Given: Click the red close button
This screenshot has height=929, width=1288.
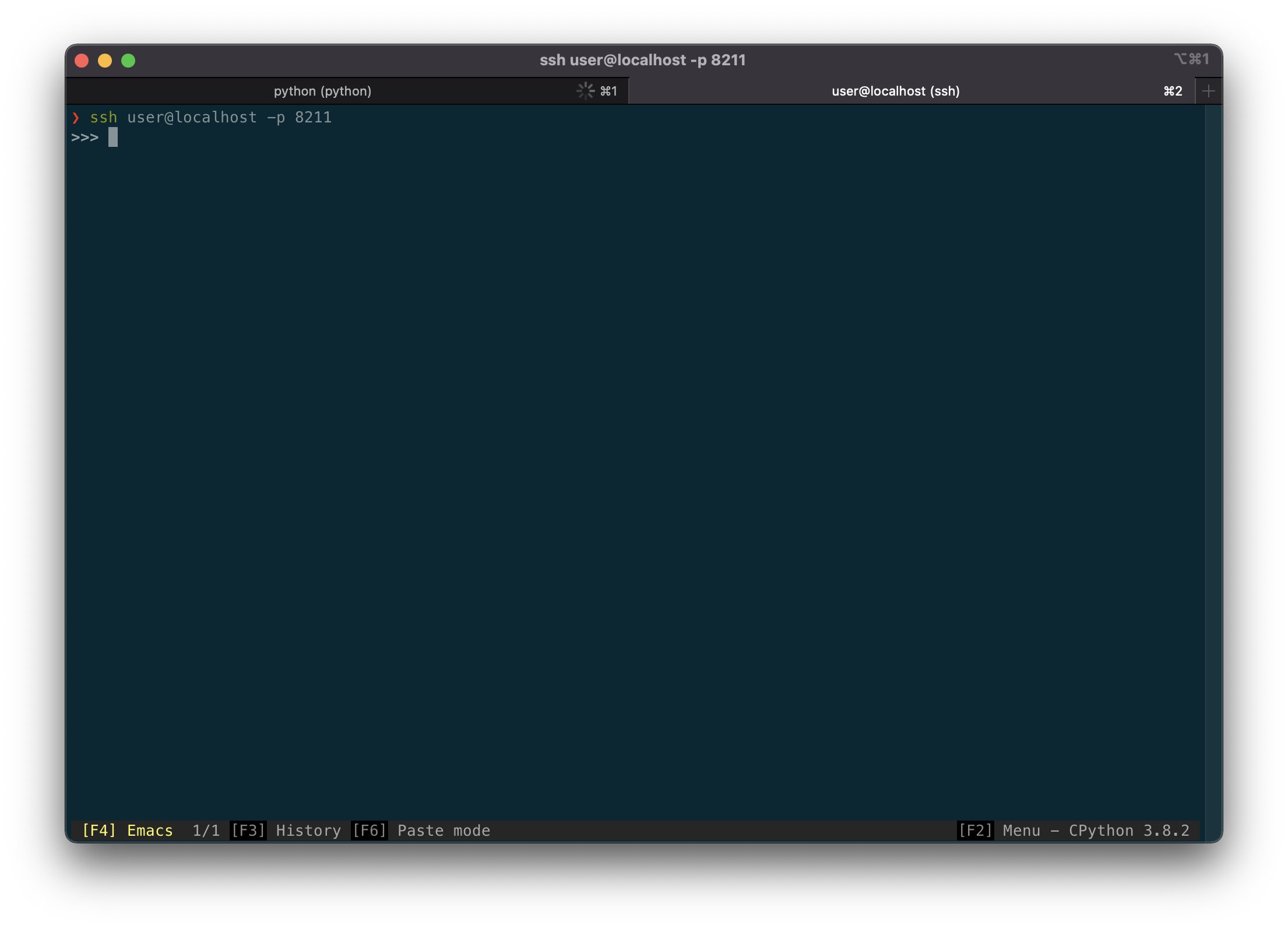Looking at the screenshot, I should point(82,60).
